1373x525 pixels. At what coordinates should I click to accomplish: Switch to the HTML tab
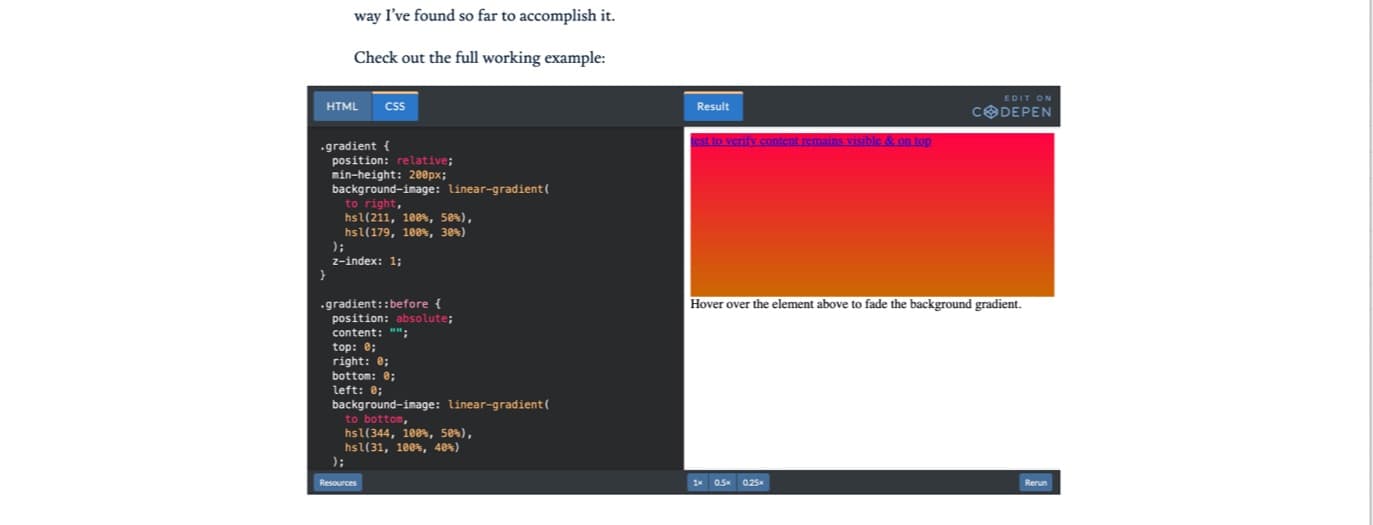point(342,106)
